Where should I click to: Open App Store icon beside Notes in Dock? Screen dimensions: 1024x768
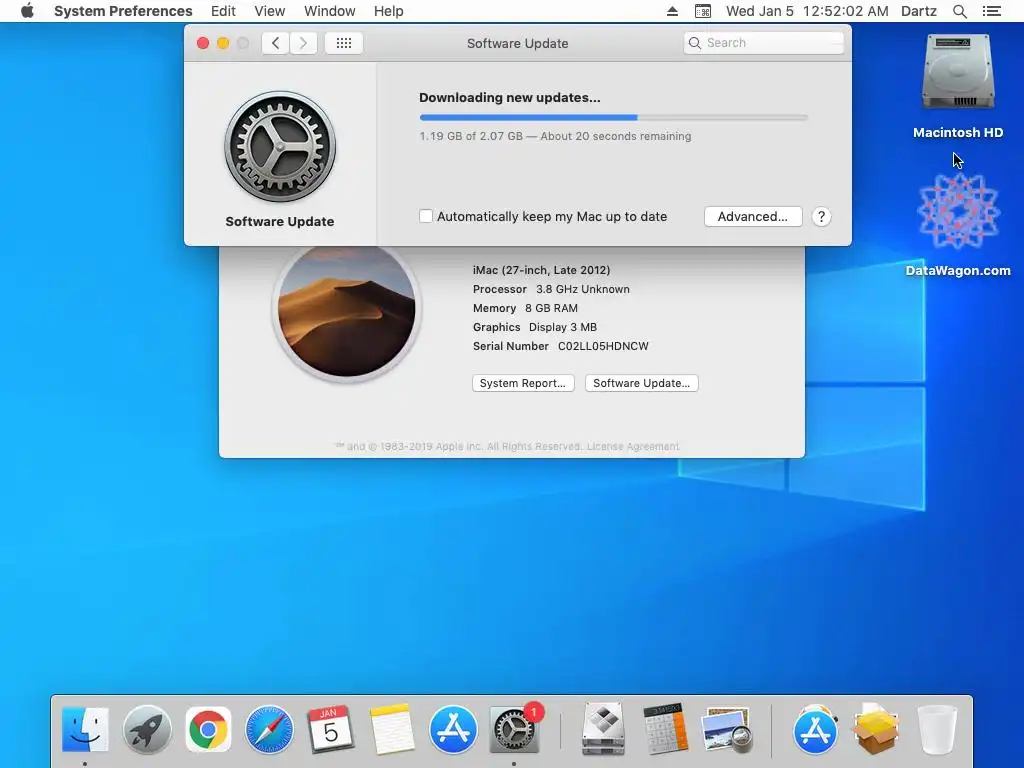(x=453, y=729)
